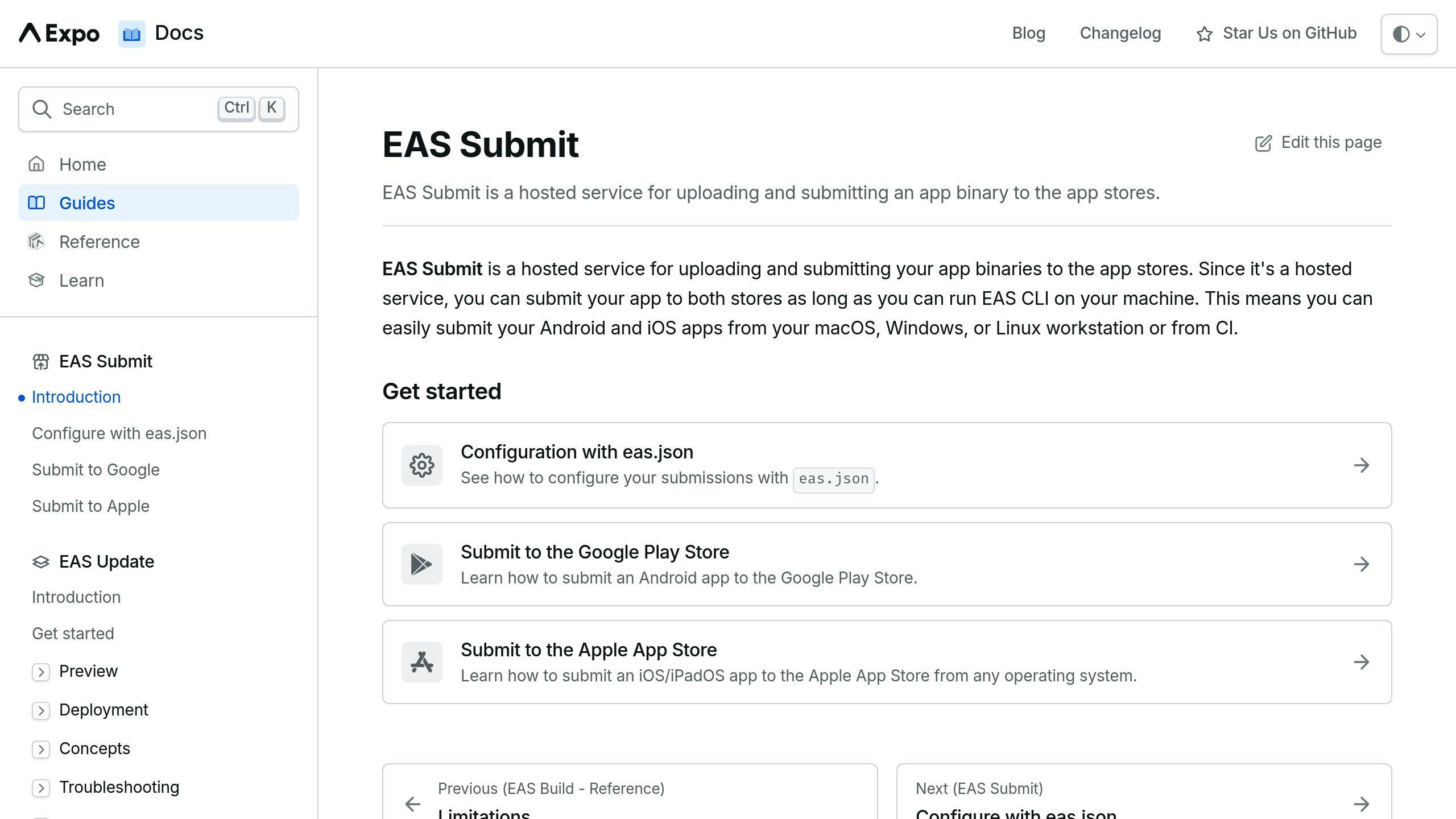This screenshot has width=1456, height=819.
Task: Click the EAS Update layers icon in sidebar
Action: (40, 560)
